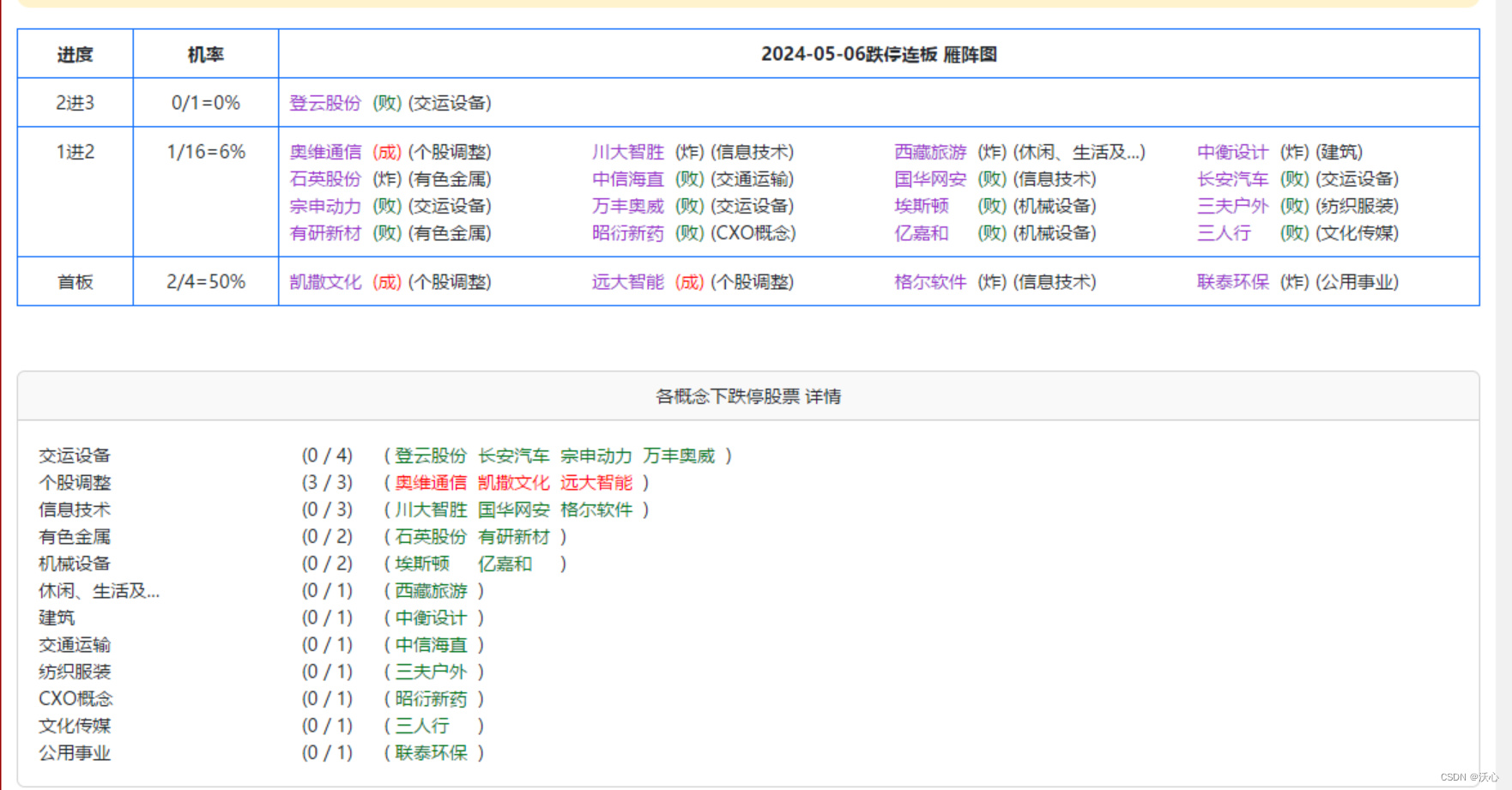
Task: Click the 机率 column header
Action: [x=206, y=54]
